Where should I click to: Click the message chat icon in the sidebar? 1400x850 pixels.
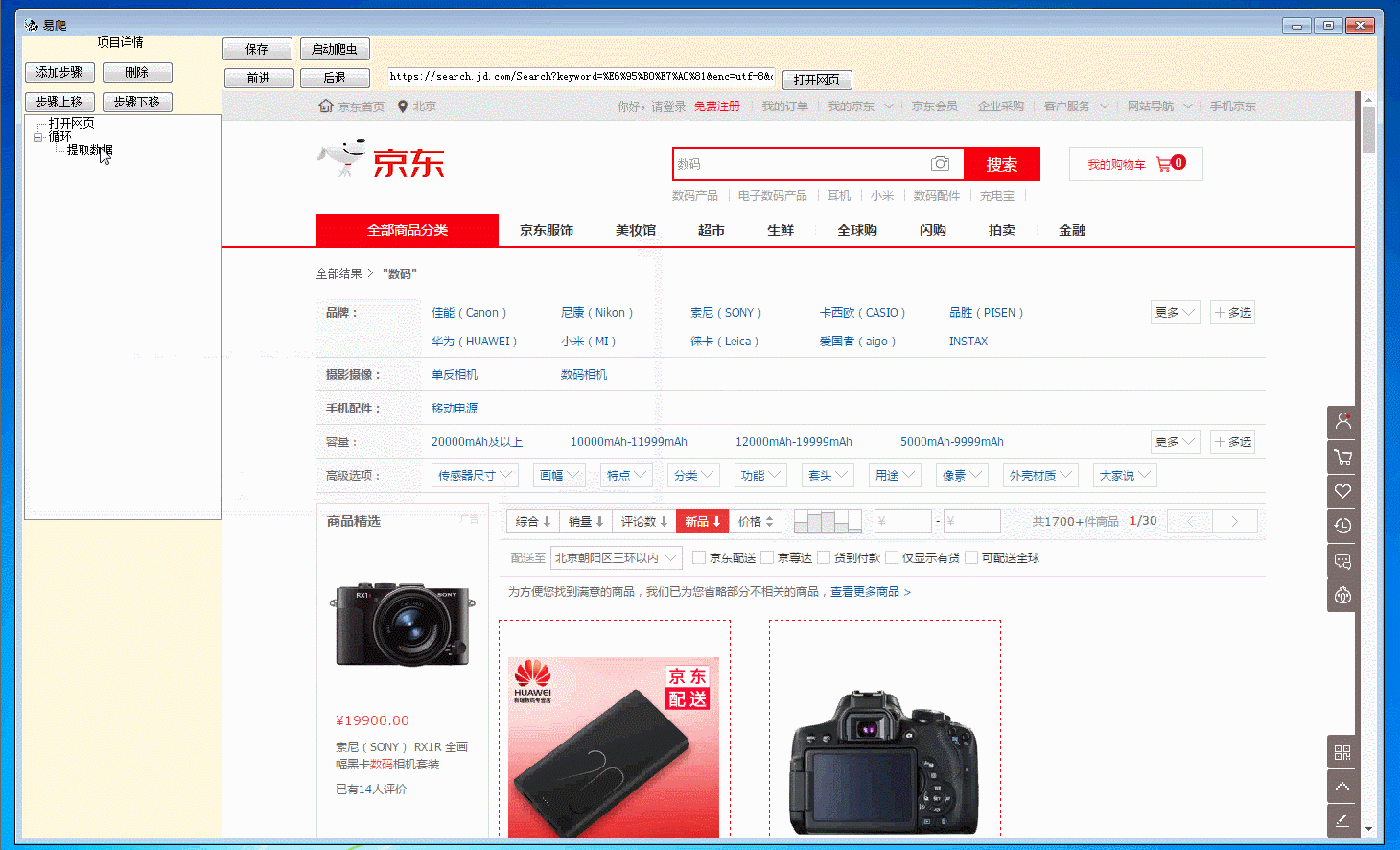[1342, 561]
